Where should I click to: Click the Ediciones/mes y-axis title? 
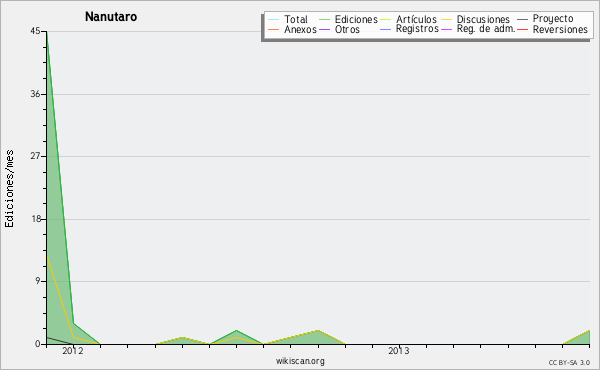pos(9,189)
